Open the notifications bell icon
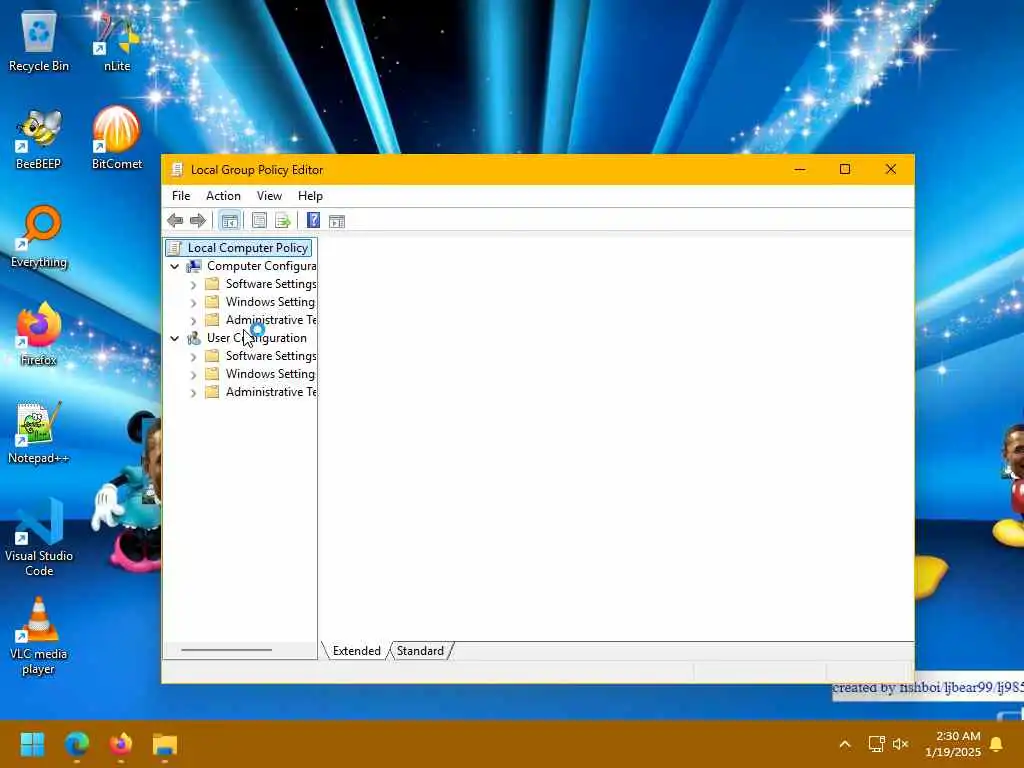The width and height of the screenshot is (1024, 768). (x=997, y=744)
